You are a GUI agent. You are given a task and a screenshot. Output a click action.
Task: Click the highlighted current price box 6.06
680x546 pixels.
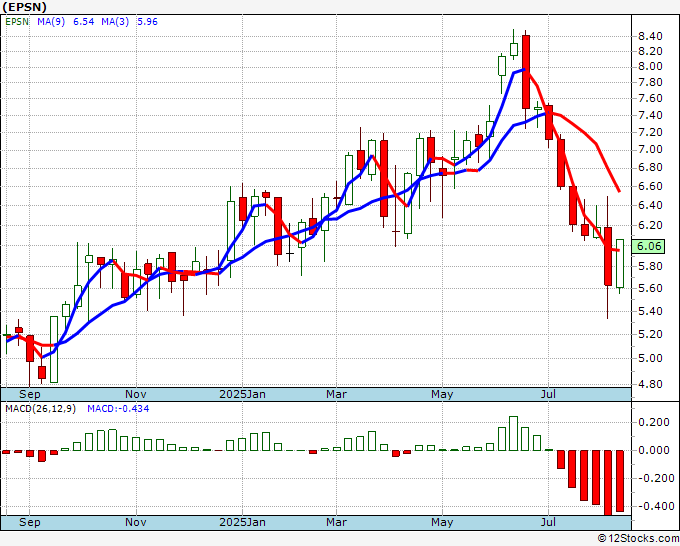648,246
